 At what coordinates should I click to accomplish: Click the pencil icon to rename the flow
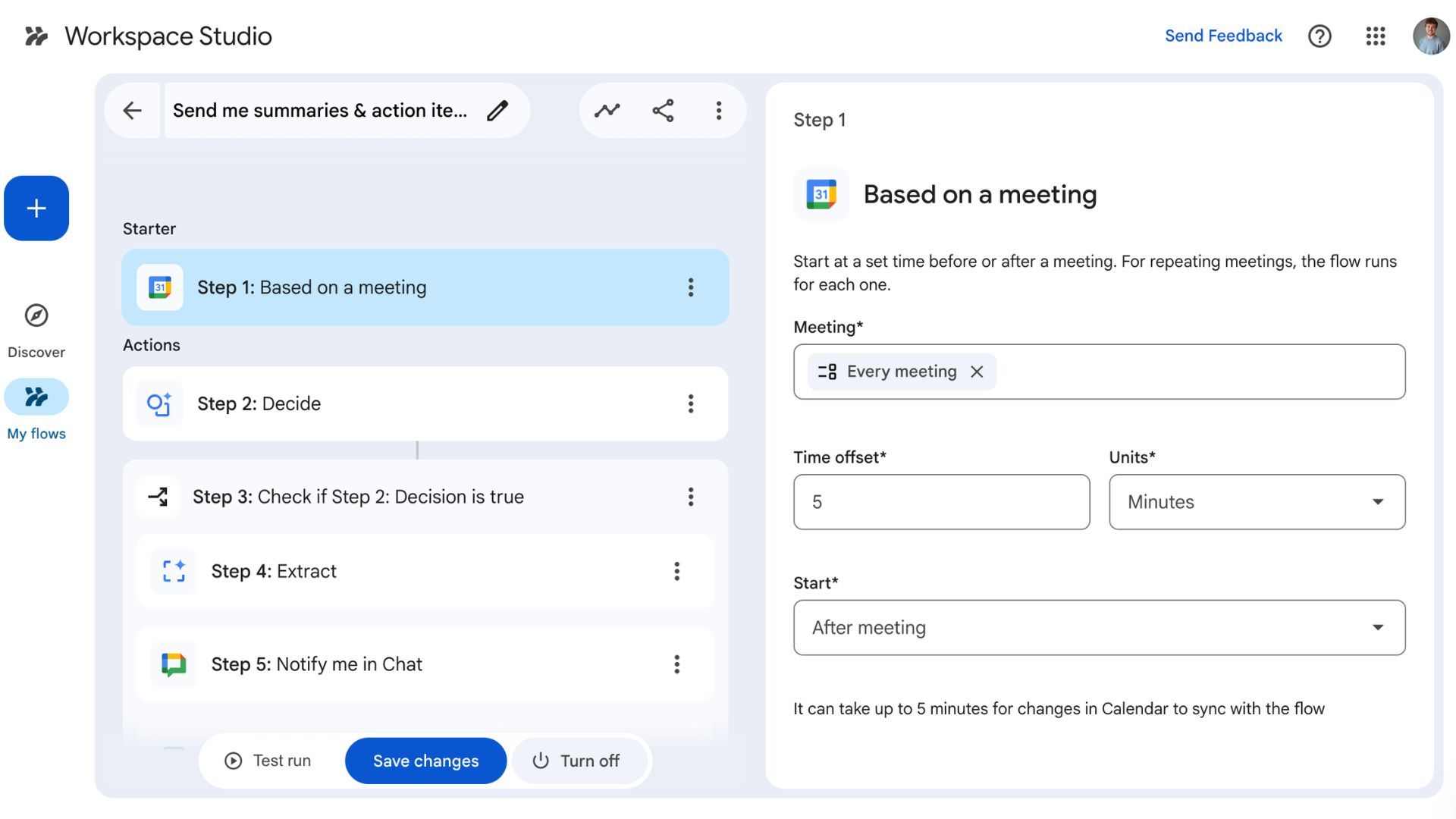pos(497,111)
